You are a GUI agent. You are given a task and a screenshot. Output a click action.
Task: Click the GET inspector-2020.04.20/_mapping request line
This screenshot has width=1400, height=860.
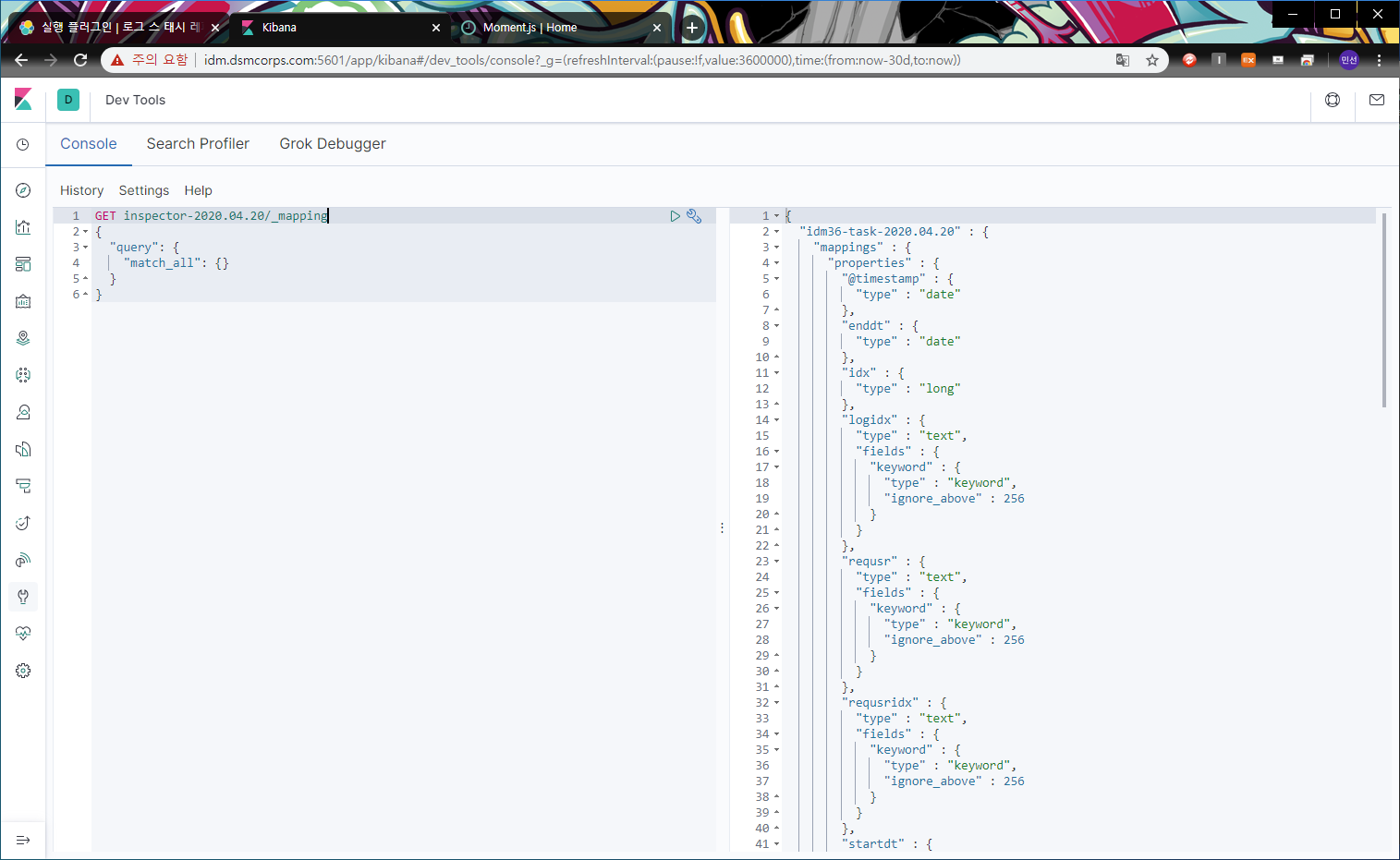tap(212, 216)
